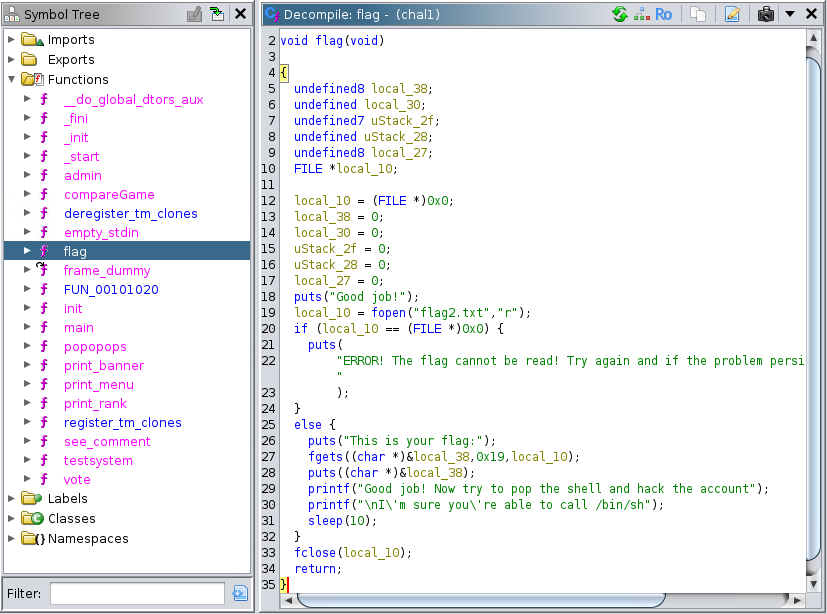Close the Decompile panel

812,14
